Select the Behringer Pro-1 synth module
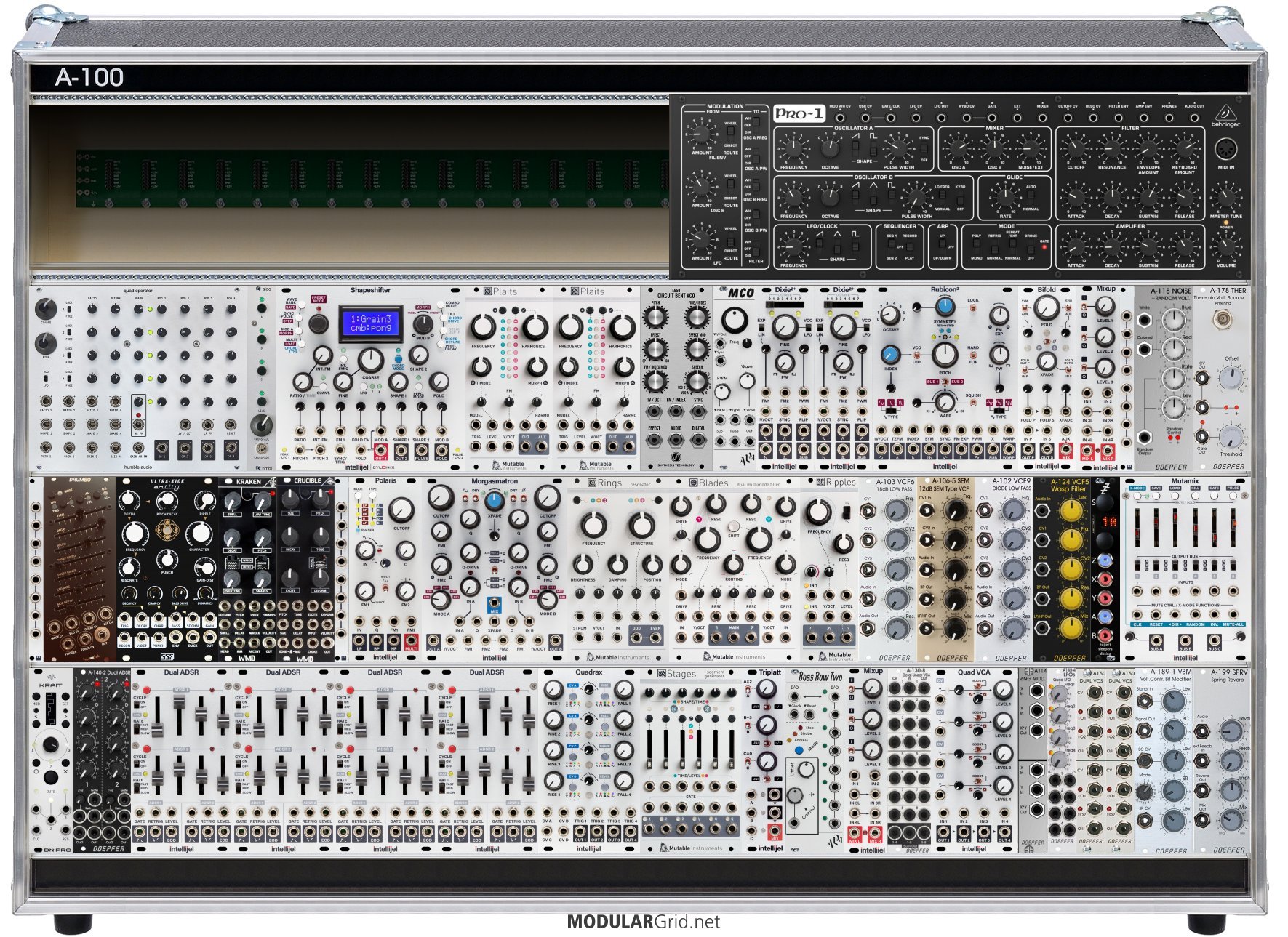 [961, 187]
